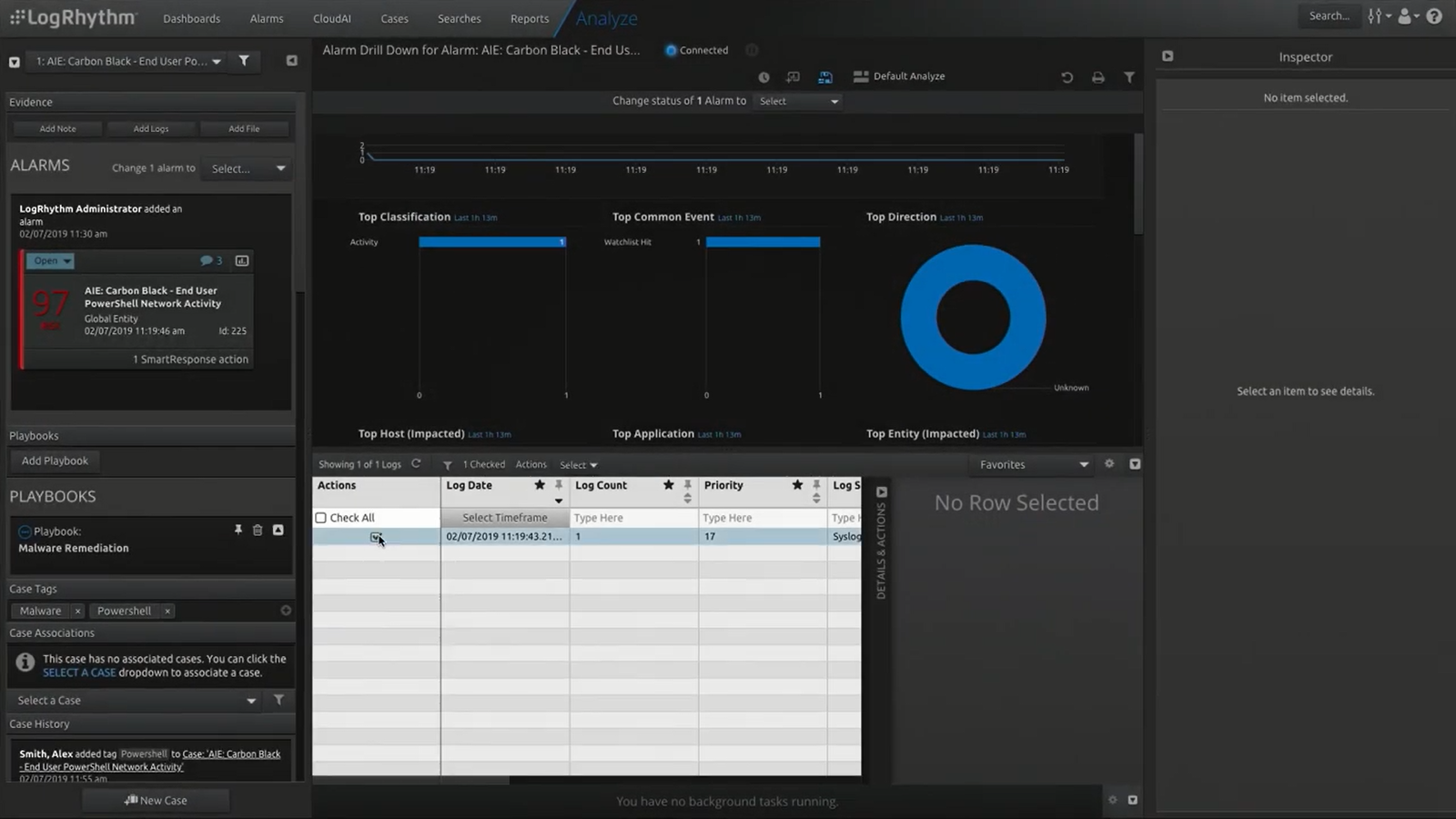The height and width of the screenshot is (819, 1456).
Task: Collapse the case panel with left arrow icon
Action: [x=291, y=61]
